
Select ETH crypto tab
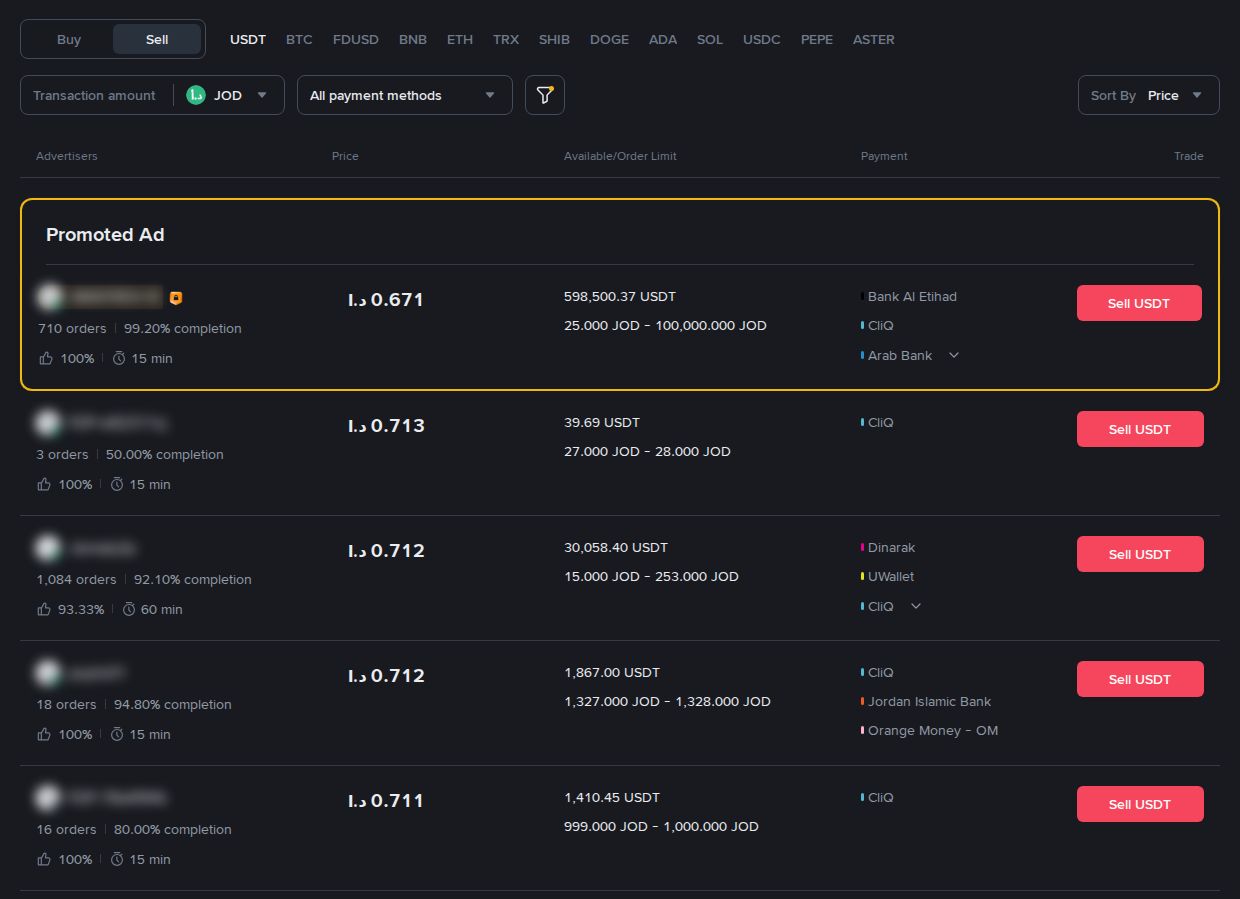point(460,40)
